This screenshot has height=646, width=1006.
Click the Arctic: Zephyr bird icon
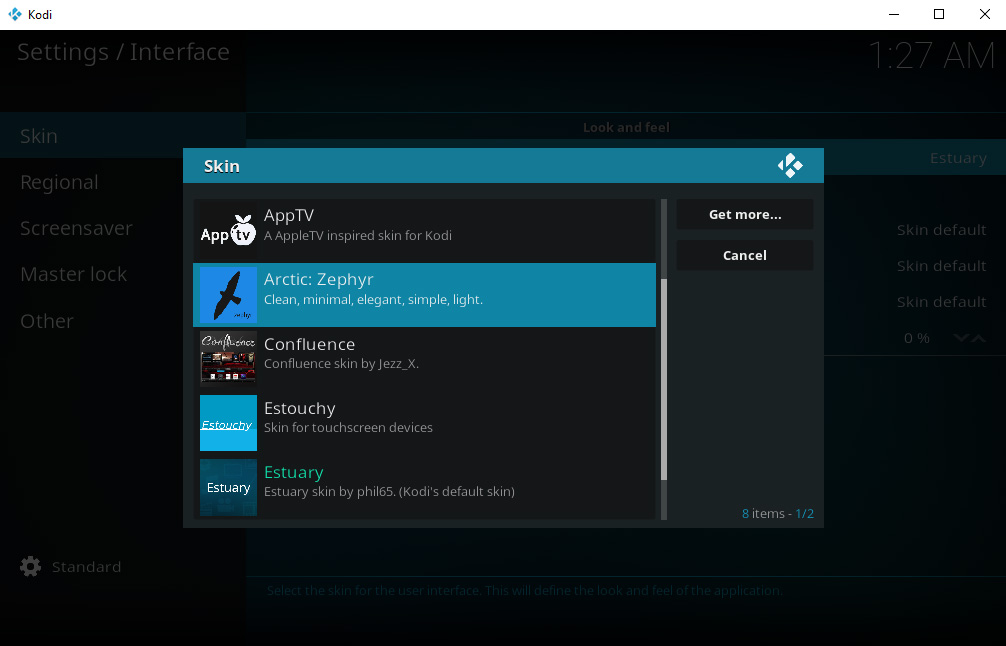(228, 295)
